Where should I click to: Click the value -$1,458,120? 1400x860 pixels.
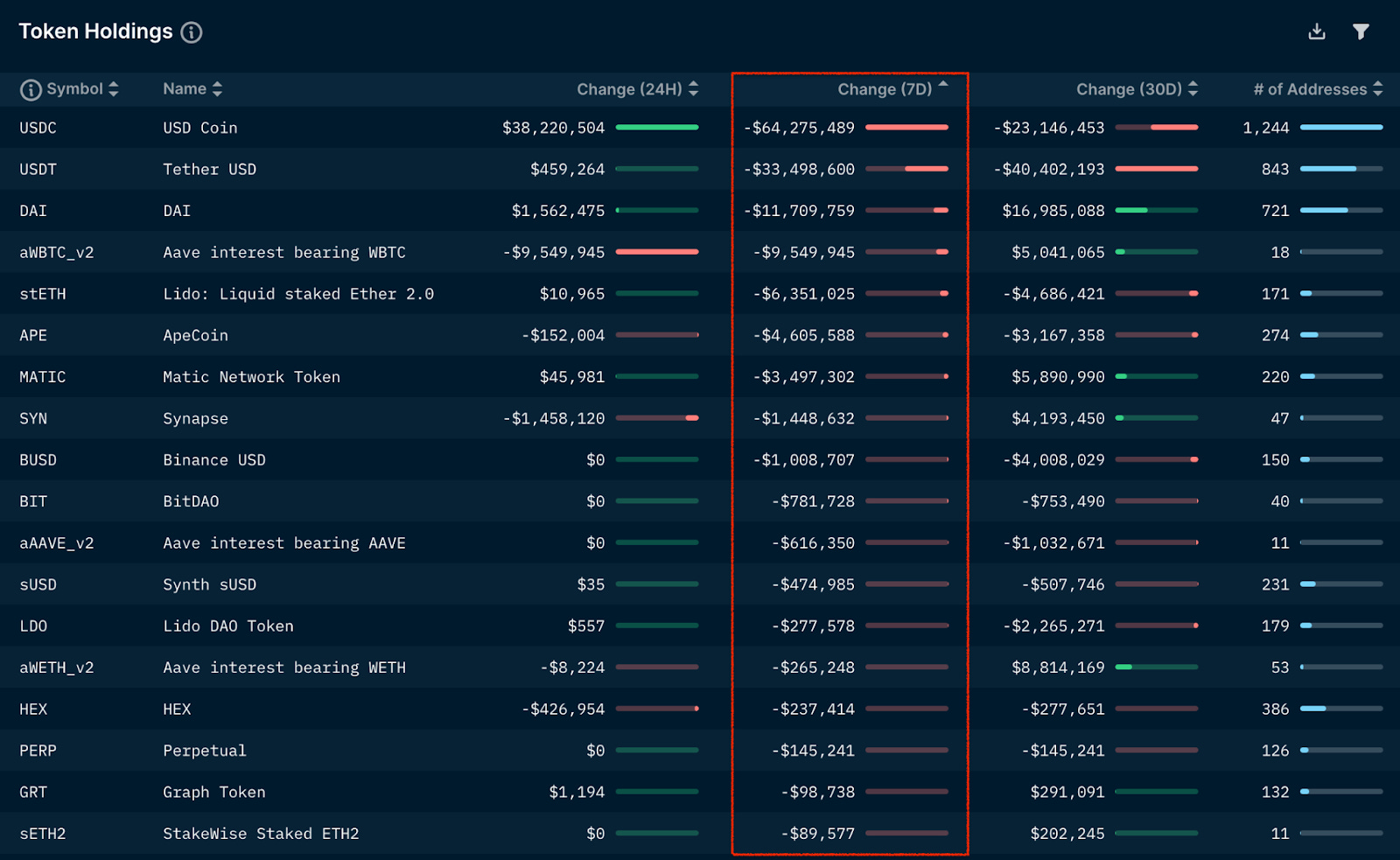tap(554, 418)
